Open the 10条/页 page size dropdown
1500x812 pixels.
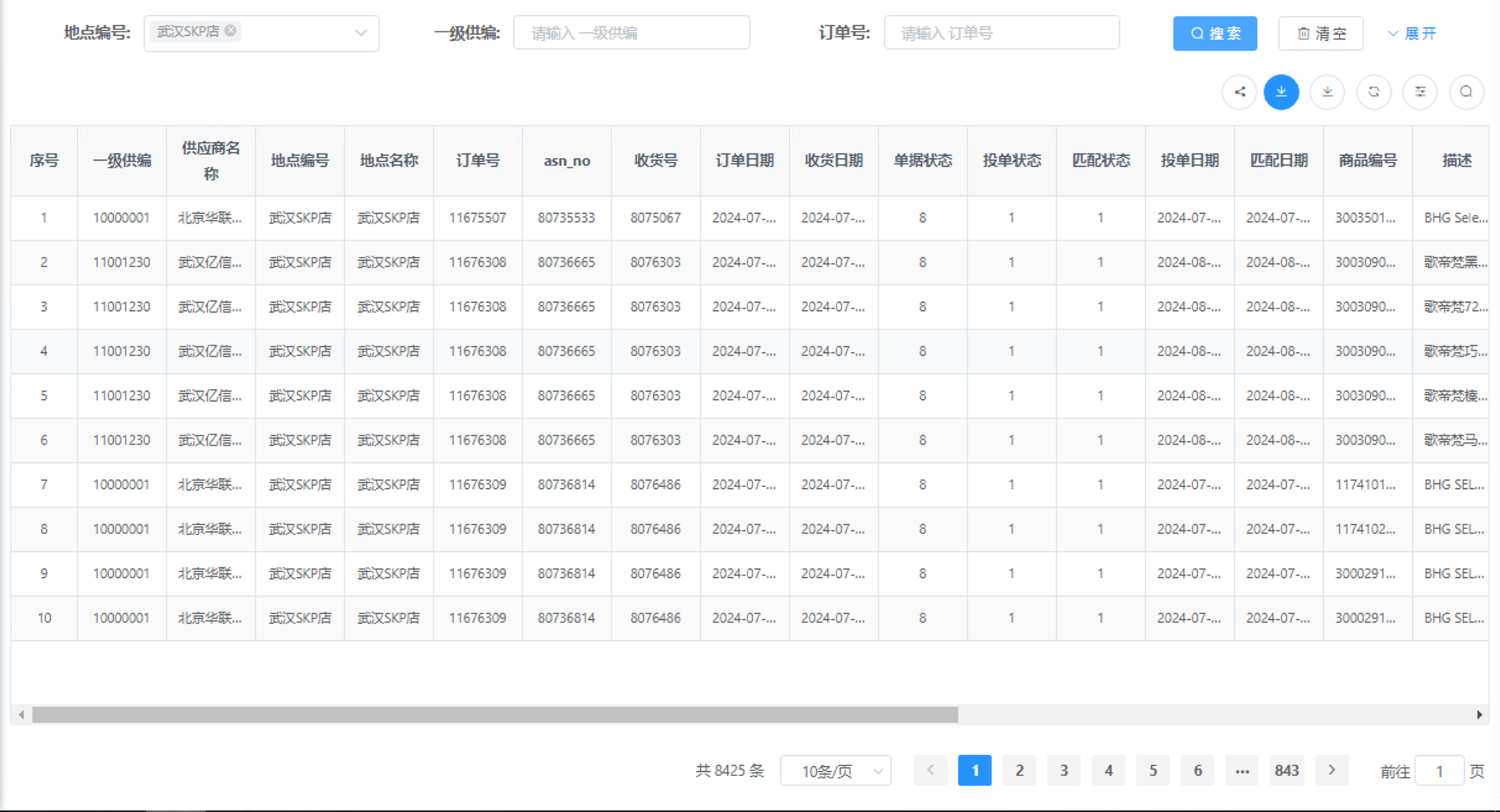click(835, 771)
